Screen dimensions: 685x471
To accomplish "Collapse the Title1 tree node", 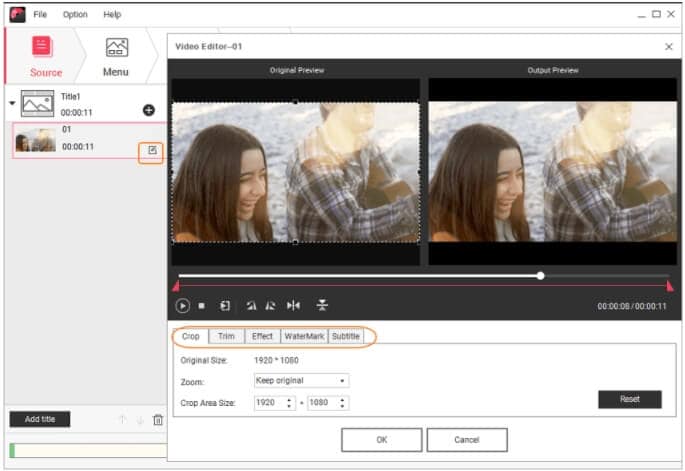I will [x=12, y=104].
